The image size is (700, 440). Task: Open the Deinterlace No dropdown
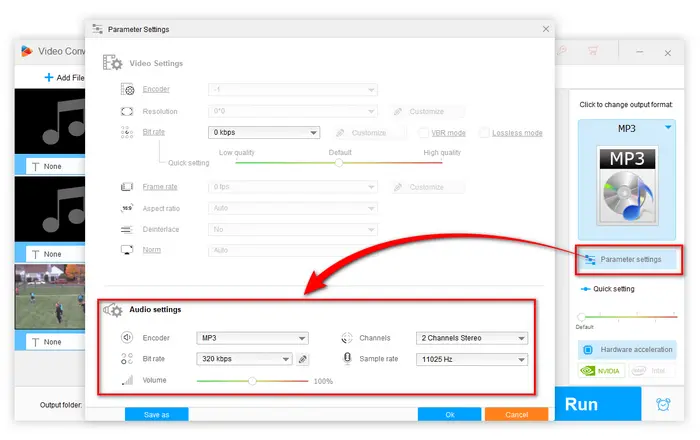pos(292,229)
